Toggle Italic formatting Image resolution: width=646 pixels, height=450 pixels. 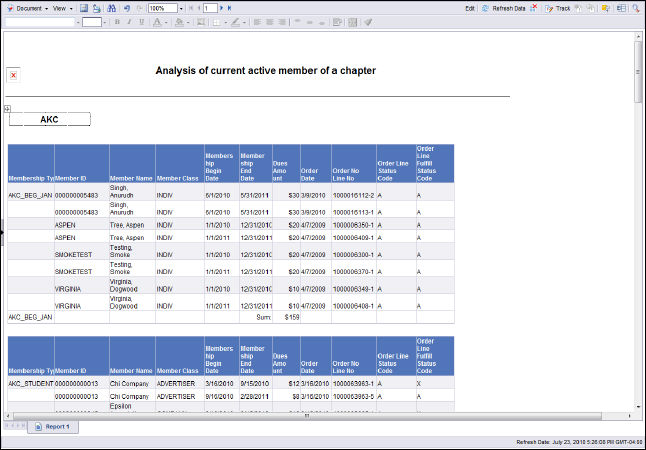[128, 21]
